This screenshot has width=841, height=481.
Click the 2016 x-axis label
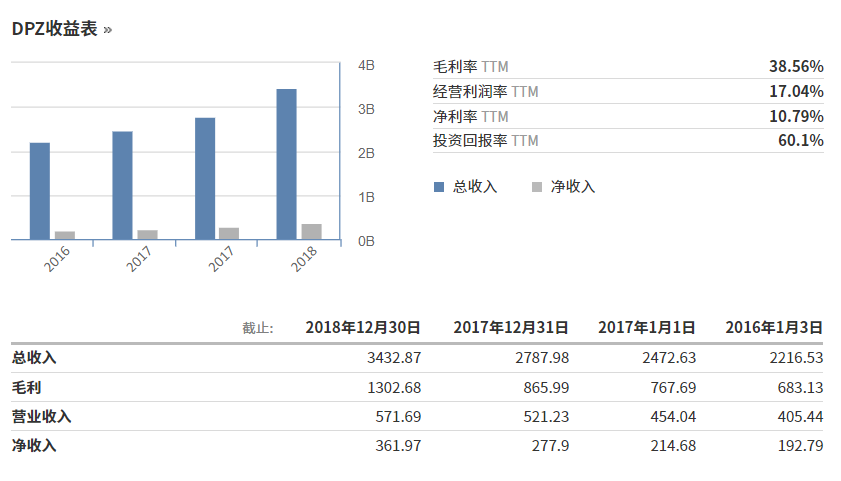coord(57,259)
